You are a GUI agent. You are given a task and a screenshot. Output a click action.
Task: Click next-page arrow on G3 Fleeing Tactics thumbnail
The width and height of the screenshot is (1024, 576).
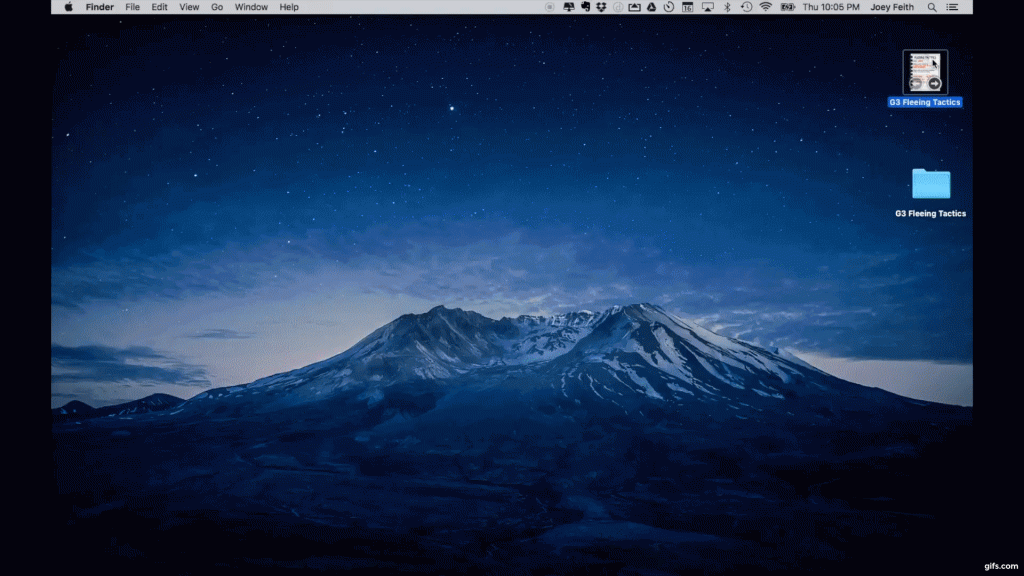pyautogui.click(x=934, y=83)
